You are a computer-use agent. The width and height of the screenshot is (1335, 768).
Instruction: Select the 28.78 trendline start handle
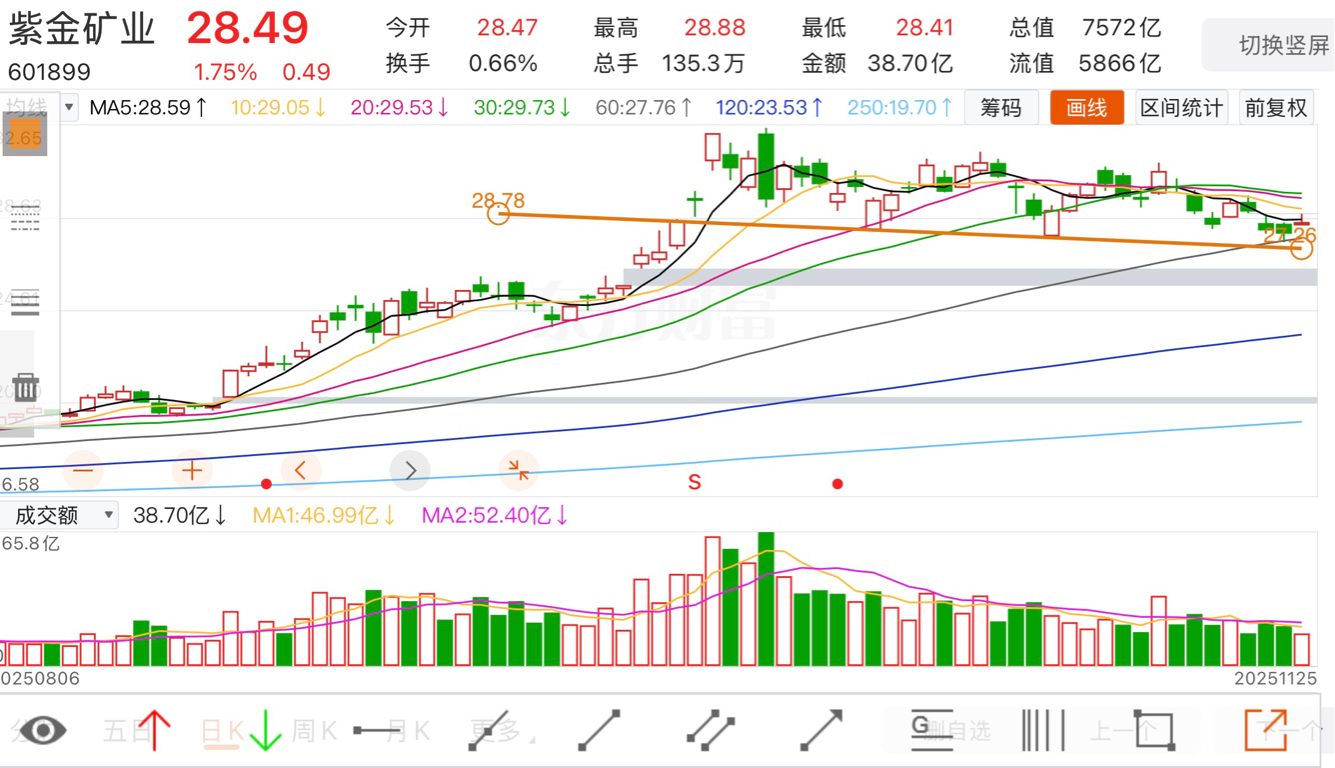tap(498, 213)
